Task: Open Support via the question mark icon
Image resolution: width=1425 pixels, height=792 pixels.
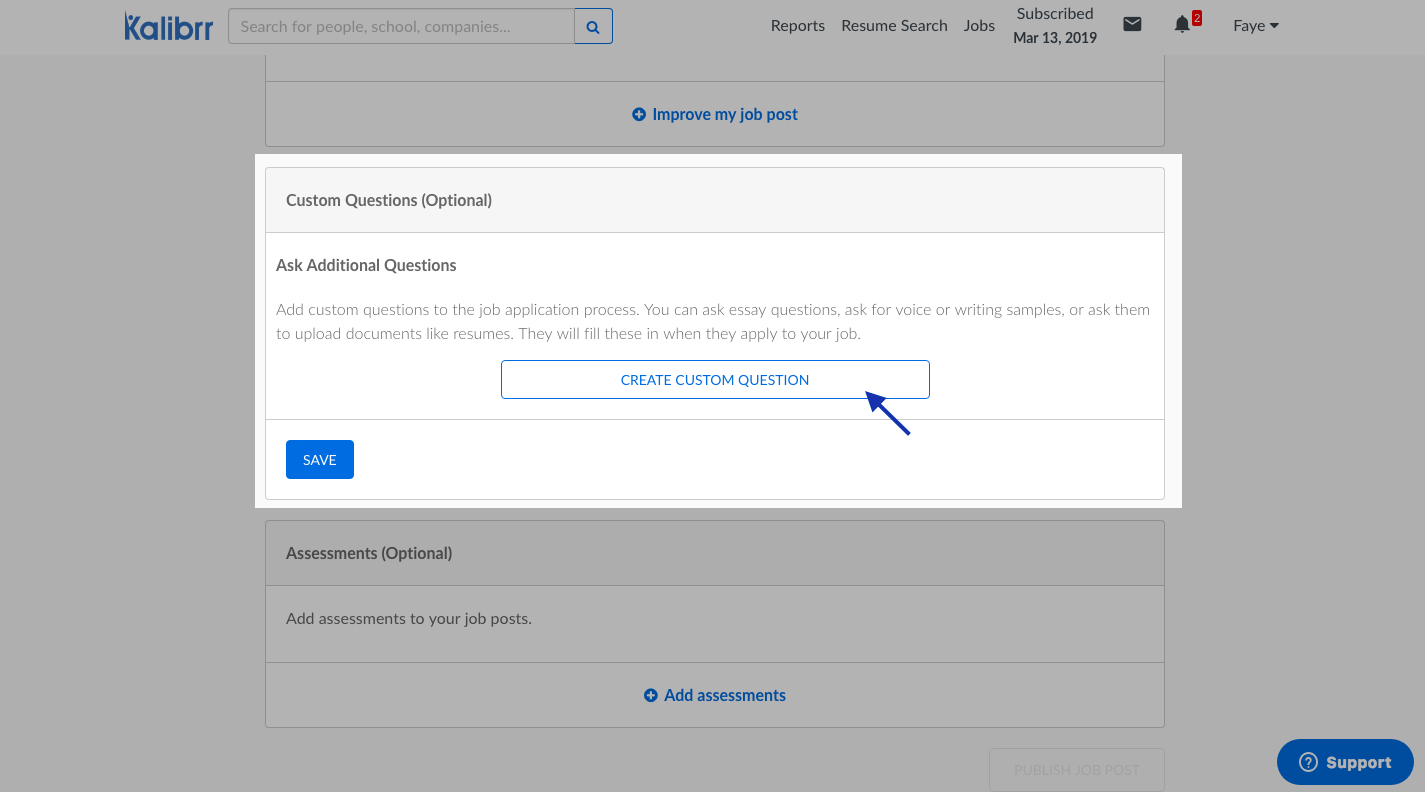Action: 1307,762
